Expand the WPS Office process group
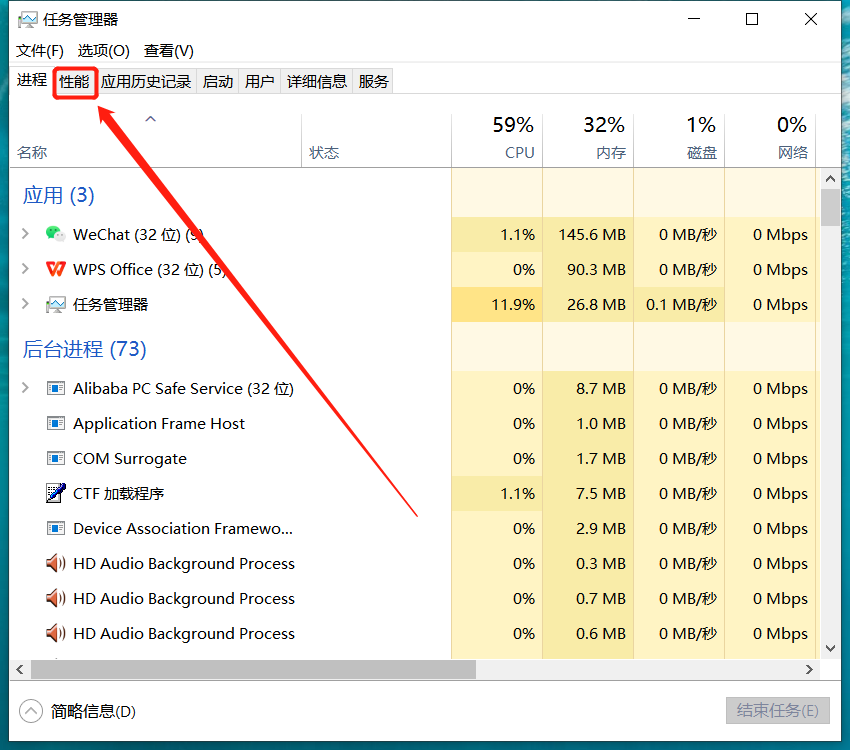 pos(25,269)
